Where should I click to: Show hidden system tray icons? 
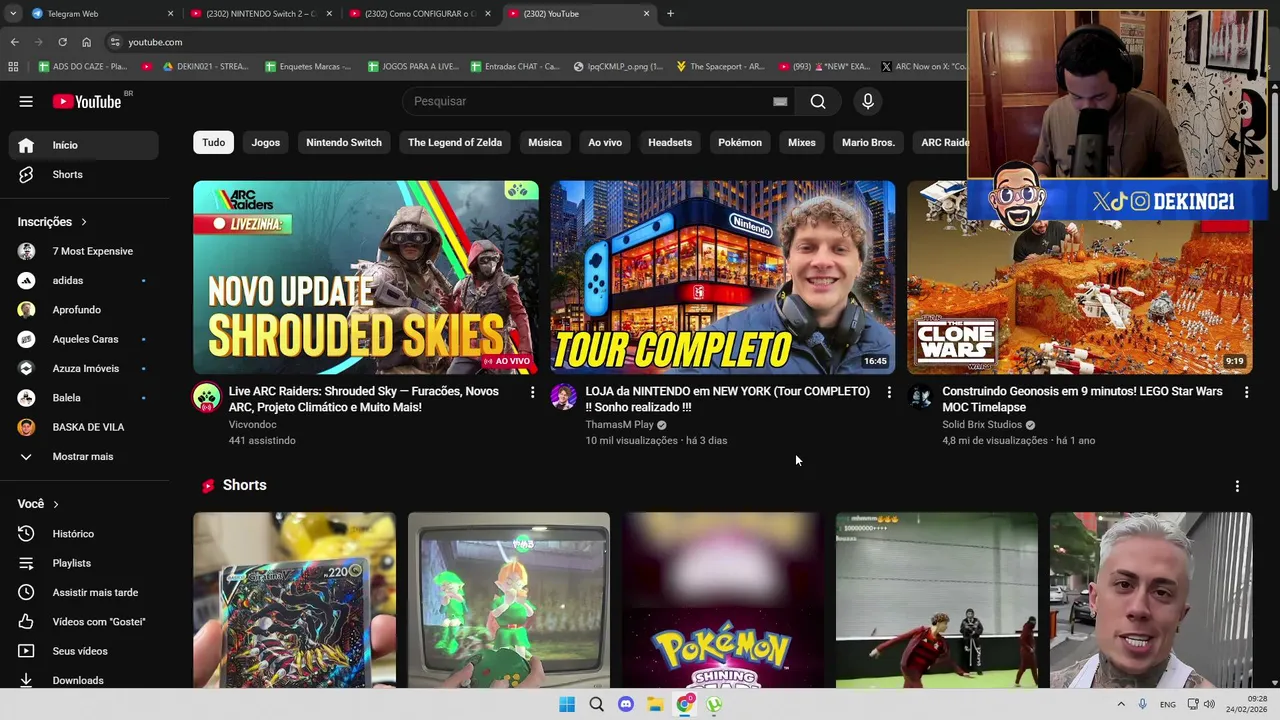click(1121, 704)
